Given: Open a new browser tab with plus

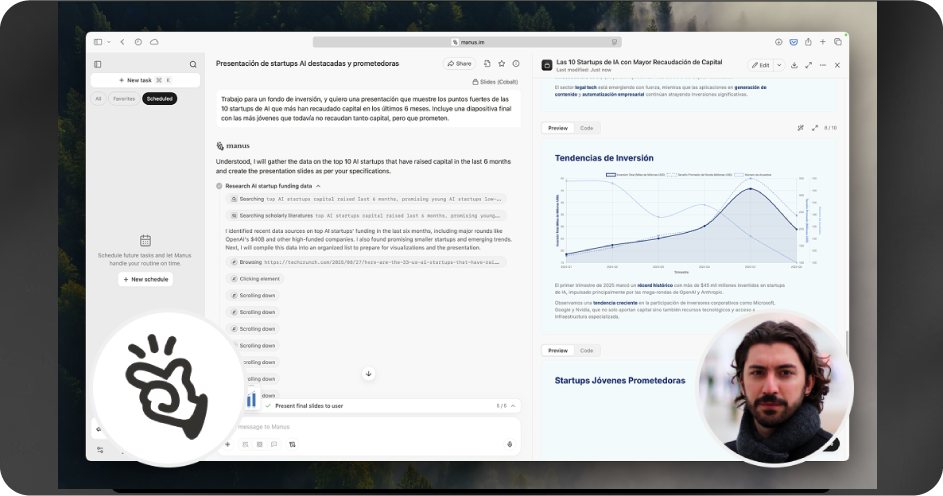Looking at the screenshot, I should [823, 42].
